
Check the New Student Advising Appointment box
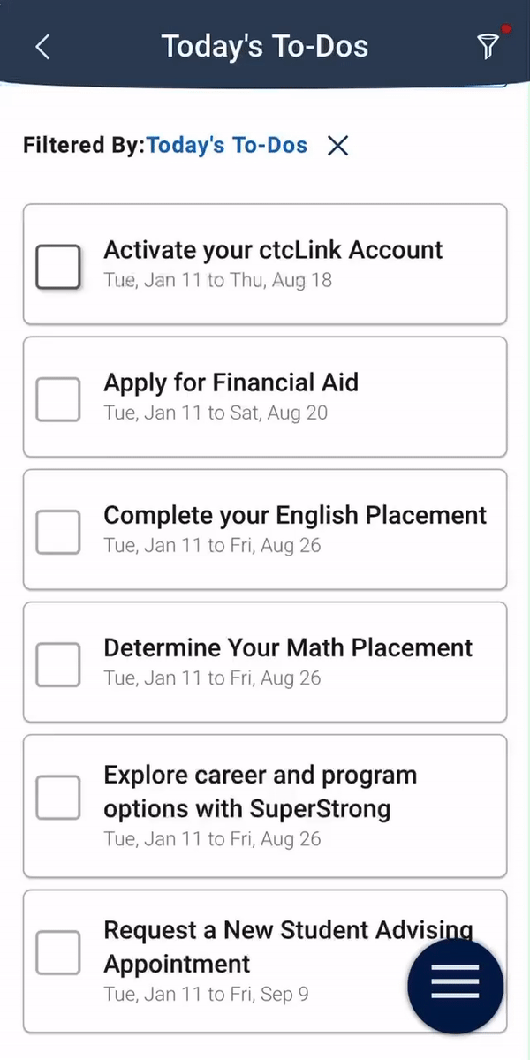coord(57,953)
